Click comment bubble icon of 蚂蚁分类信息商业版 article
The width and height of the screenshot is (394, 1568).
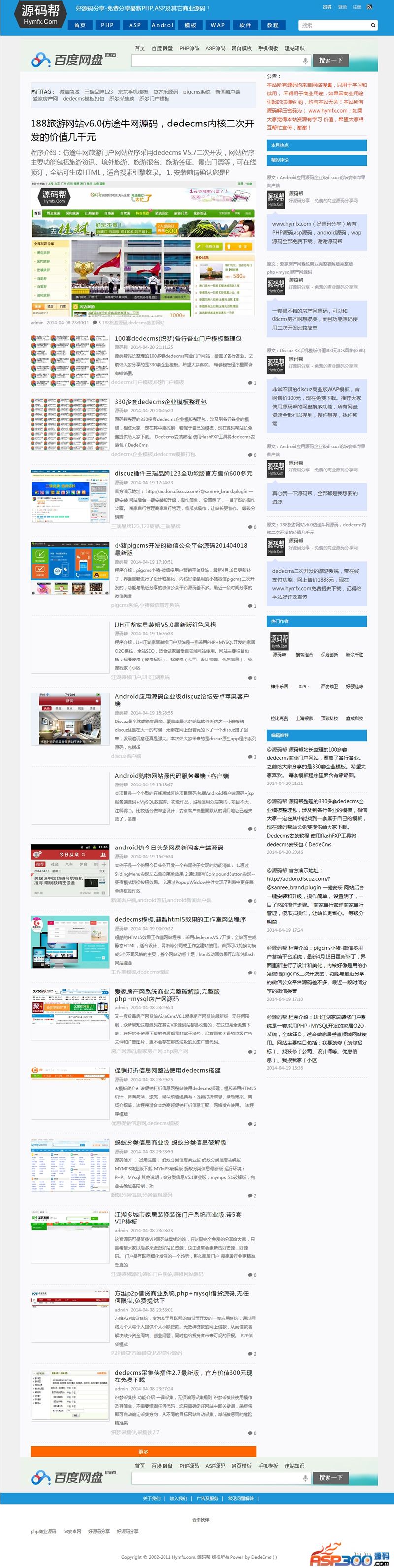tap(250, 1195)
